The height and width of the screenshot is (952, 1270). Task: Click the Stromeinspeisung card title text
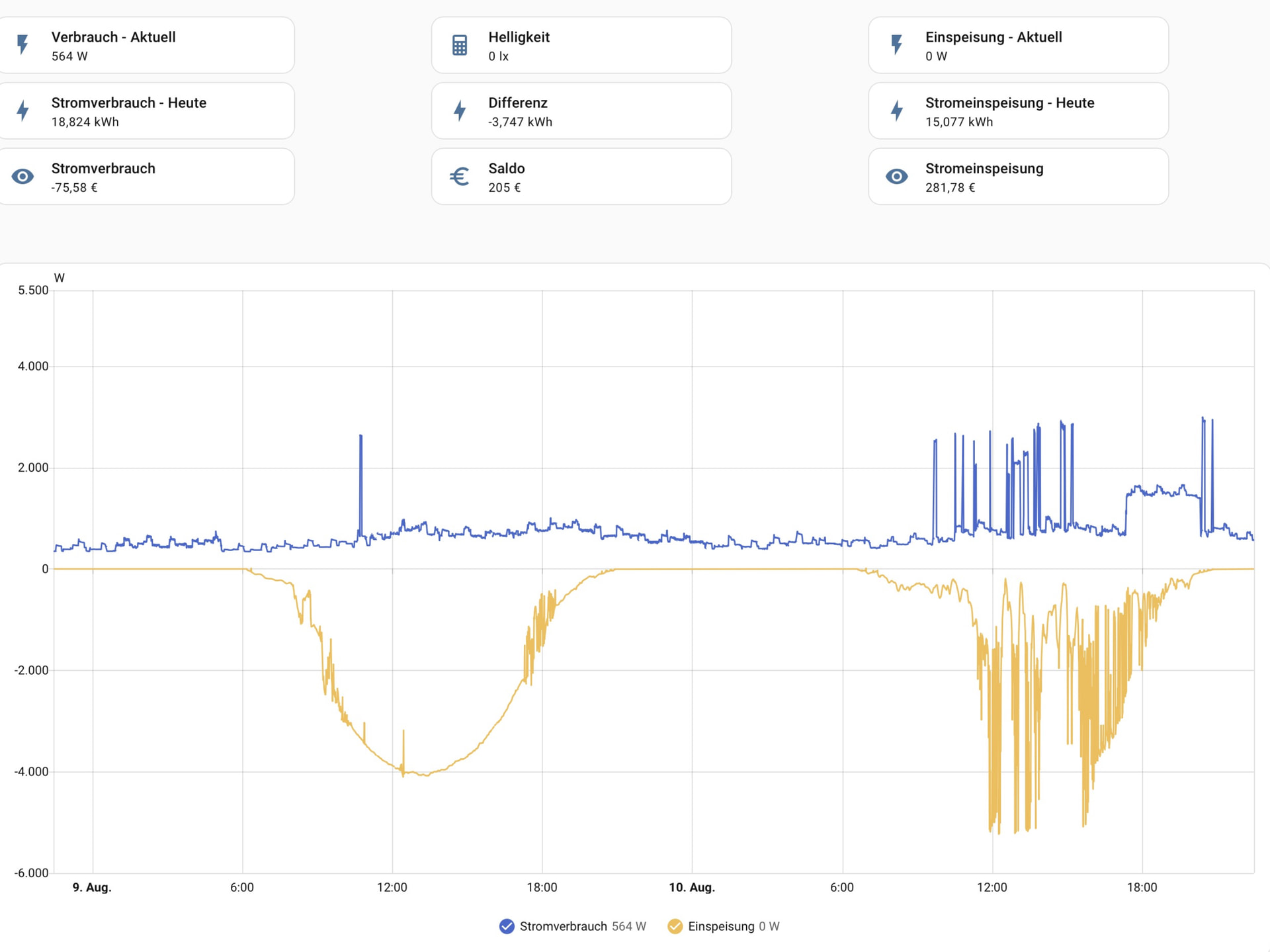[984, 169]
